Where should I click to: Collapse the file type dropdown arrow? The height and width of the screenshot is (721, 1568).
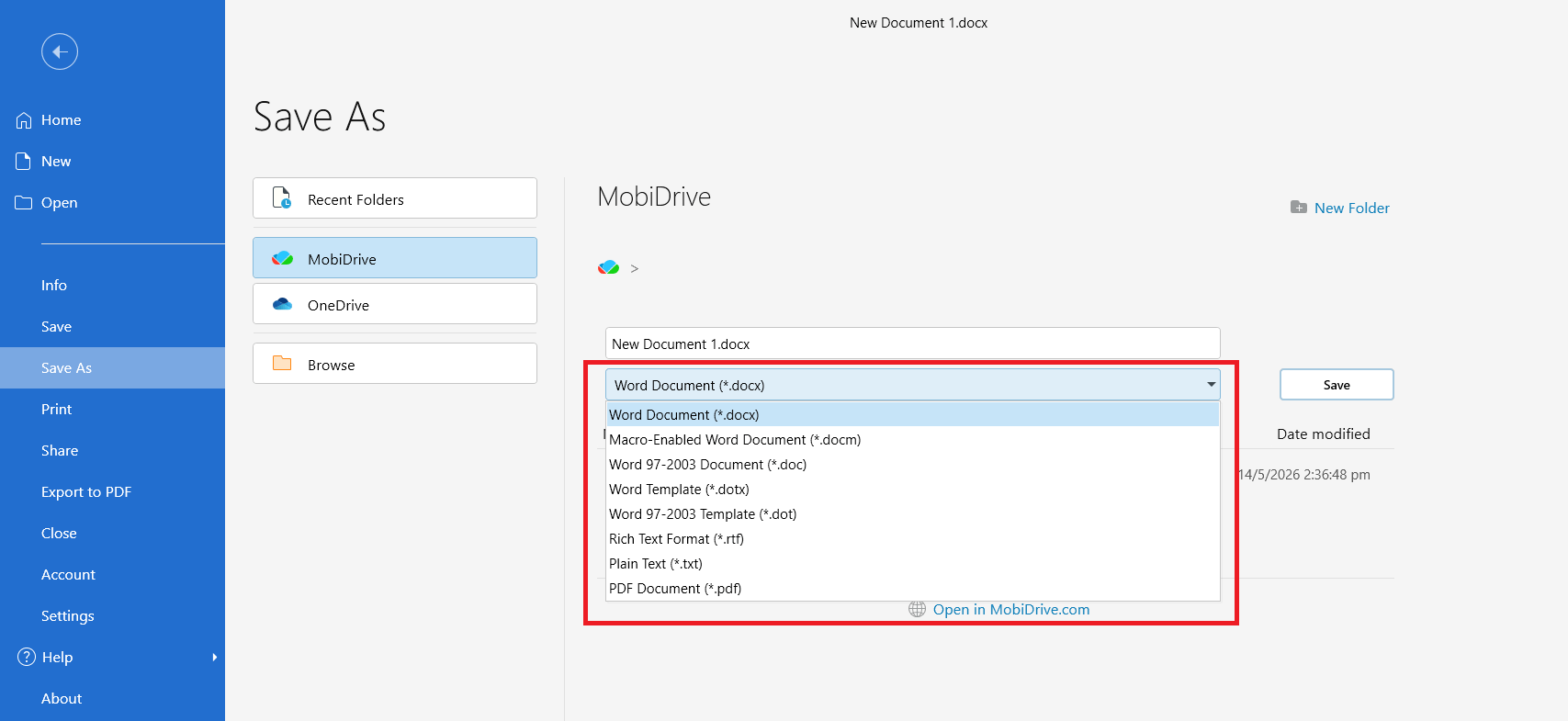pos(1211,385)
